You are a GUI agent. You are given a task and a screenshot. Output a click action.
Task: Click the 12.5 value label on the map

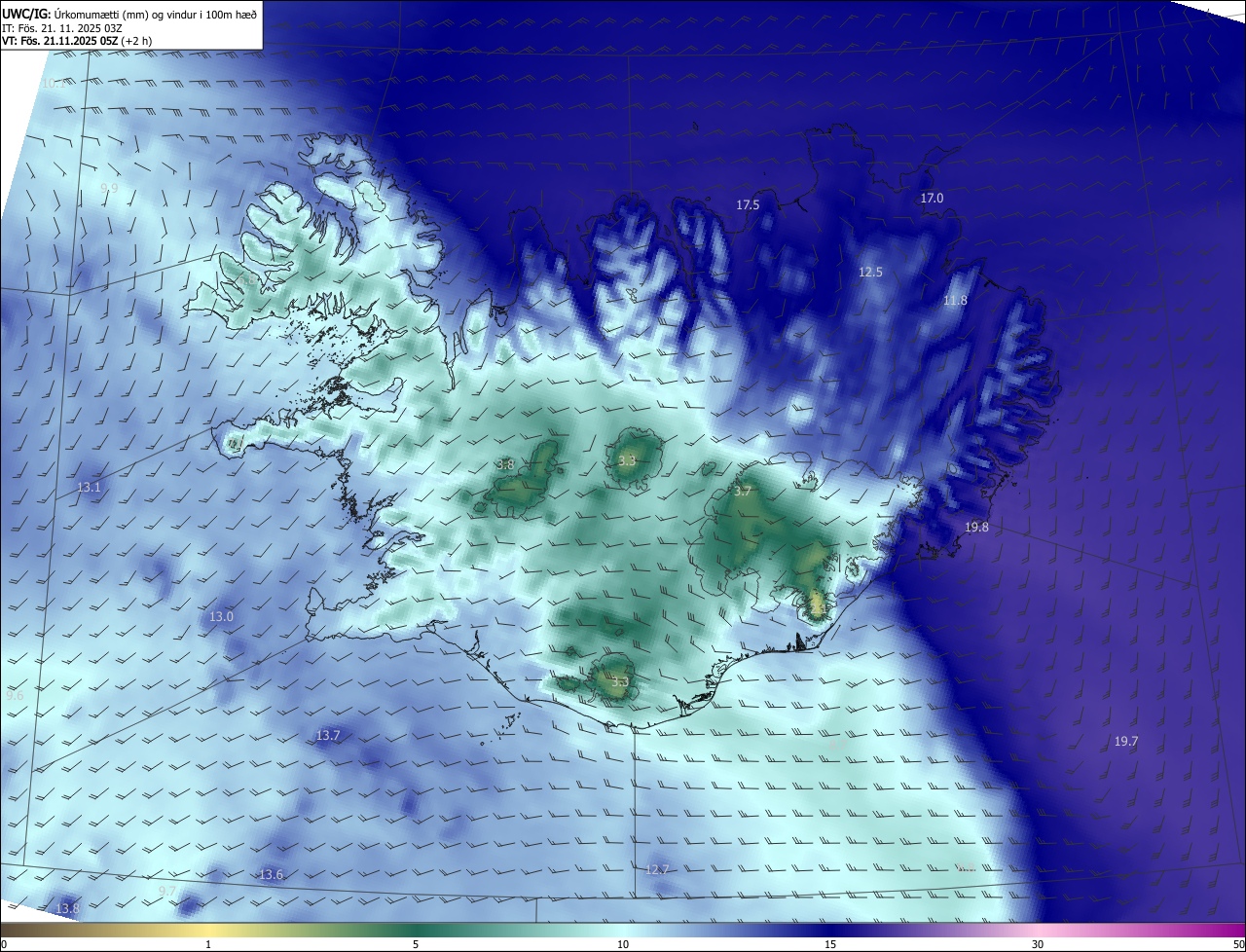(x=870, y=273)
